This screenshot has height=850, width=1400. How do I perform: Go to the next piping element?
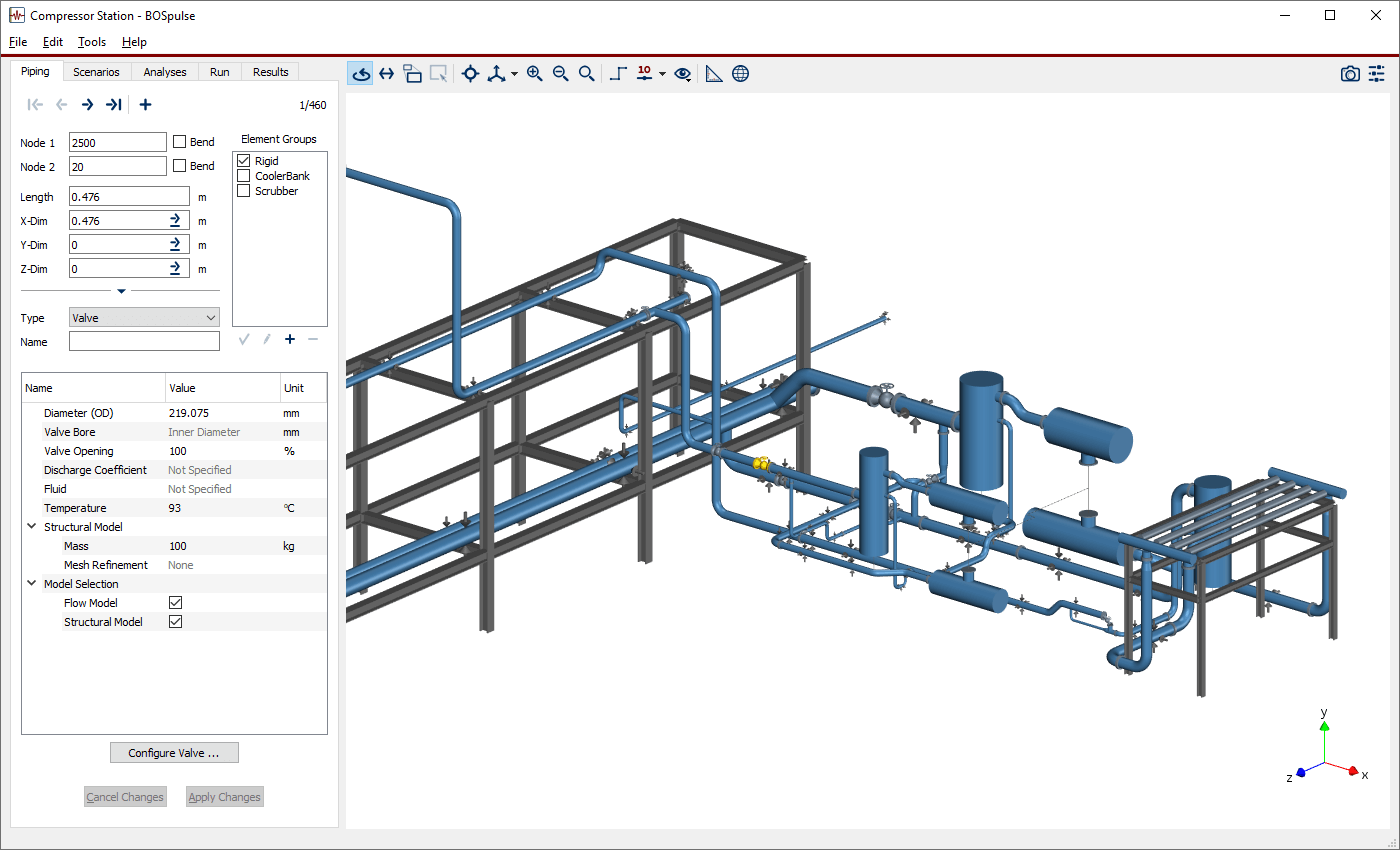[88, 105]
